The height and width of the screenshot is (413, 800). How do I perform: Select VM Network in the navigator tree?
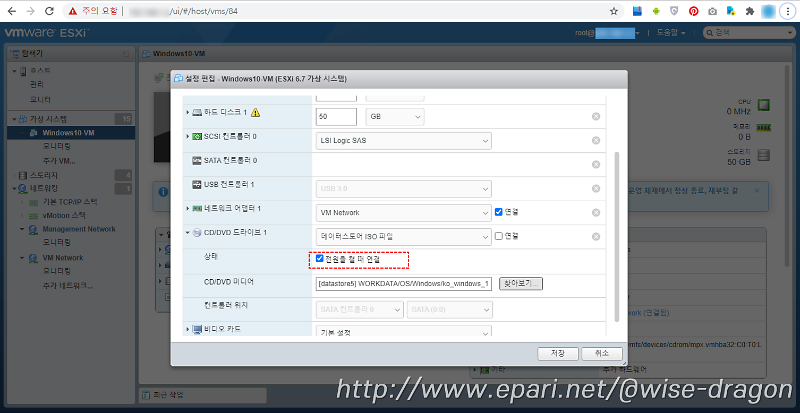click(62, 257)
